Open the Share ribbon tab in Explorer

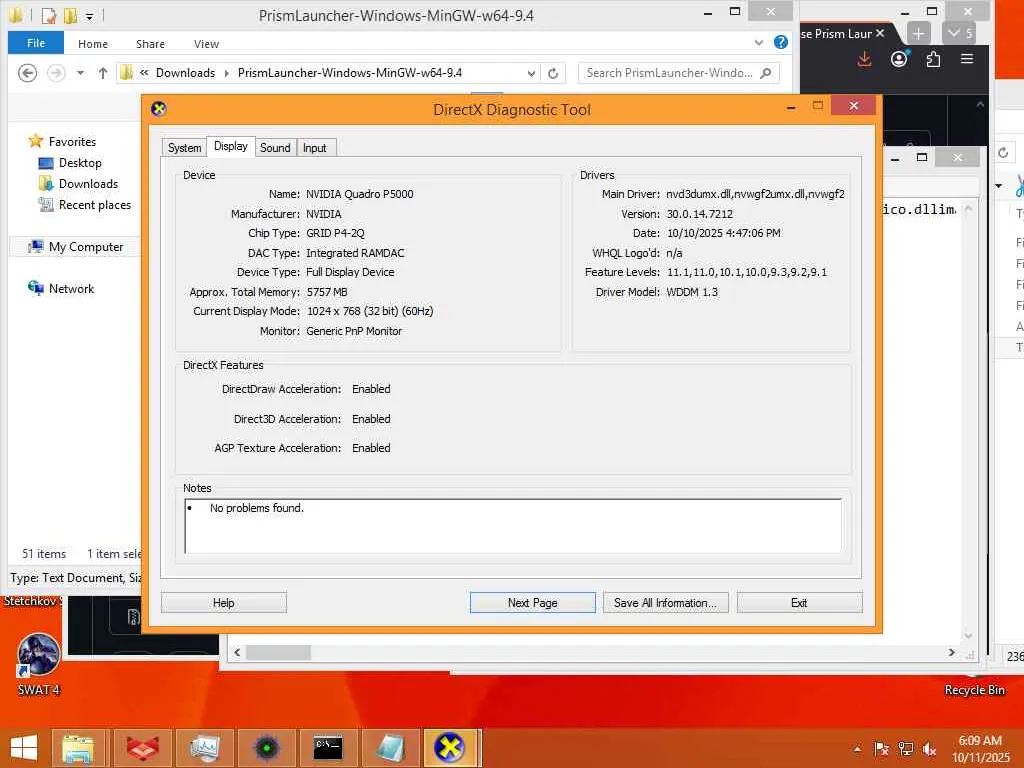coord(150,44)
